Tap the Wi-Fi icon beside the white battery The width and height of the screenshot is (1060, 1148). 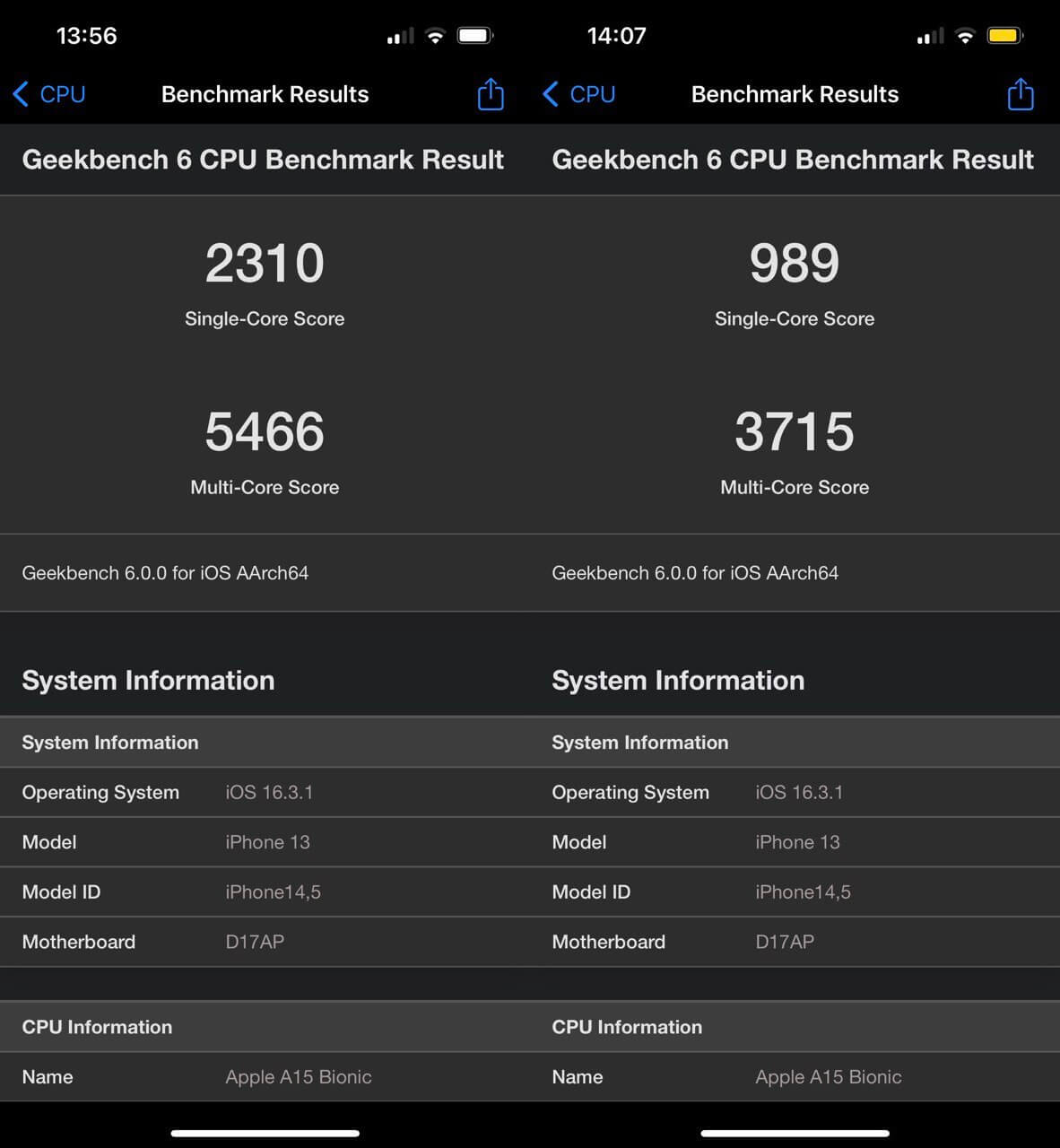[x=435, y=36]
